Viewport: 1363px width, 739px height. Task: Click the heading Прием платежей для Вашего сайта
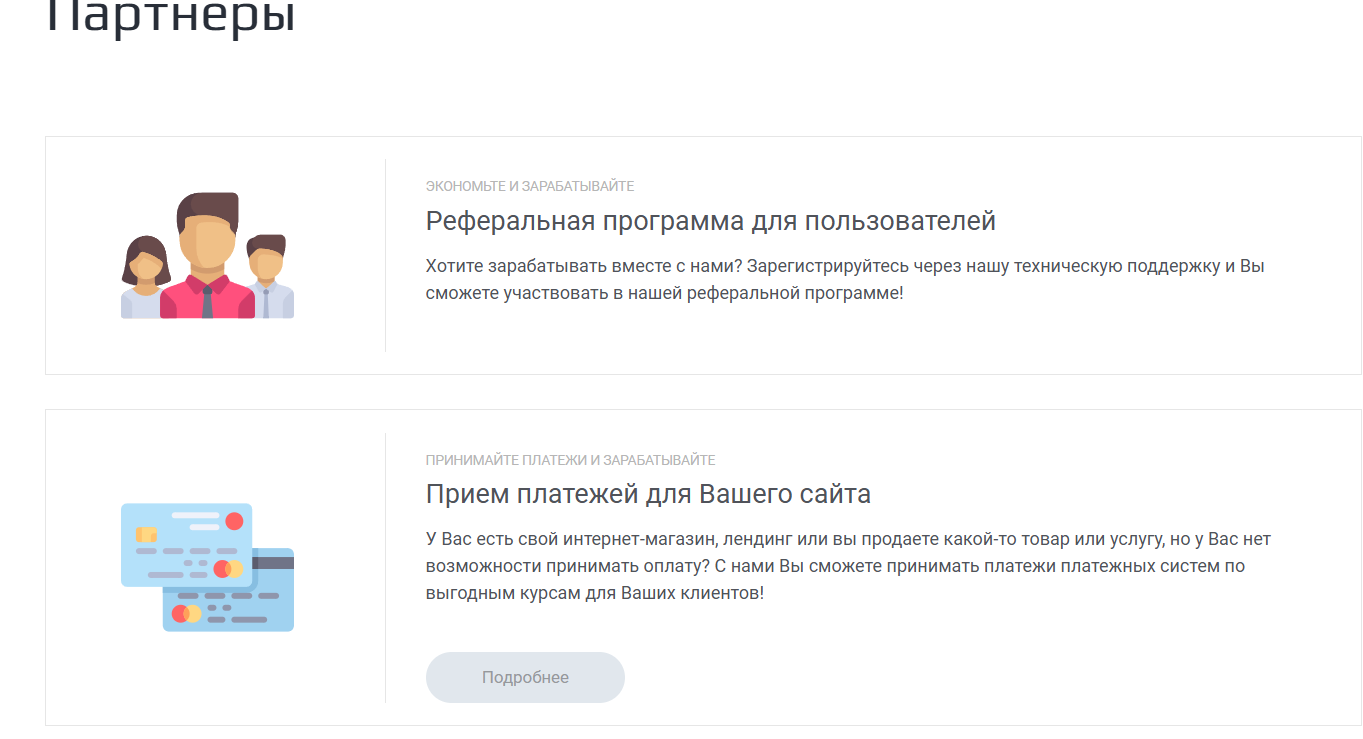(x=648, y=494)
